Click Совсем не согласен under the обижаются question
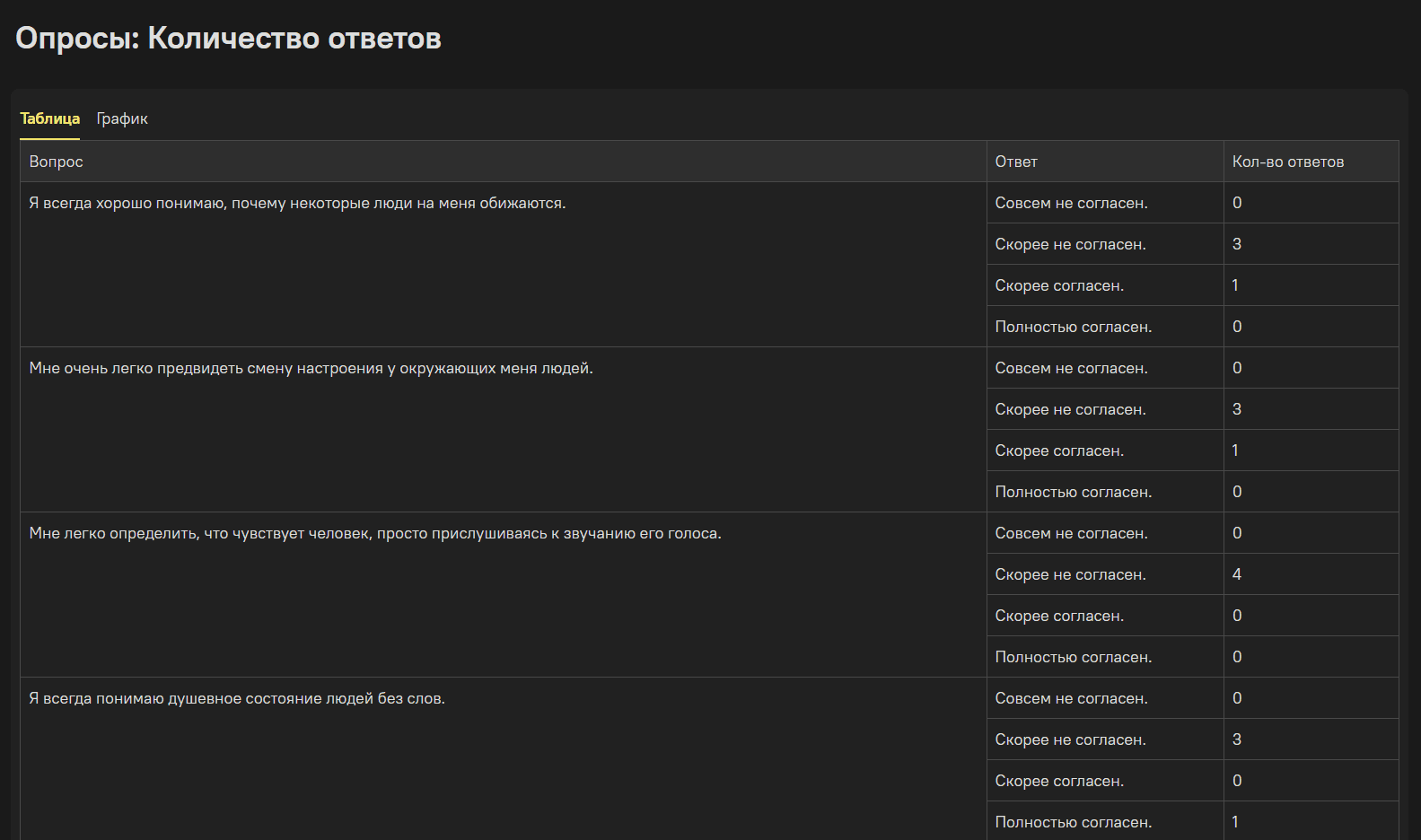Image resolution: width=1421 pixels, height=840 pixels. [1071, 203]
